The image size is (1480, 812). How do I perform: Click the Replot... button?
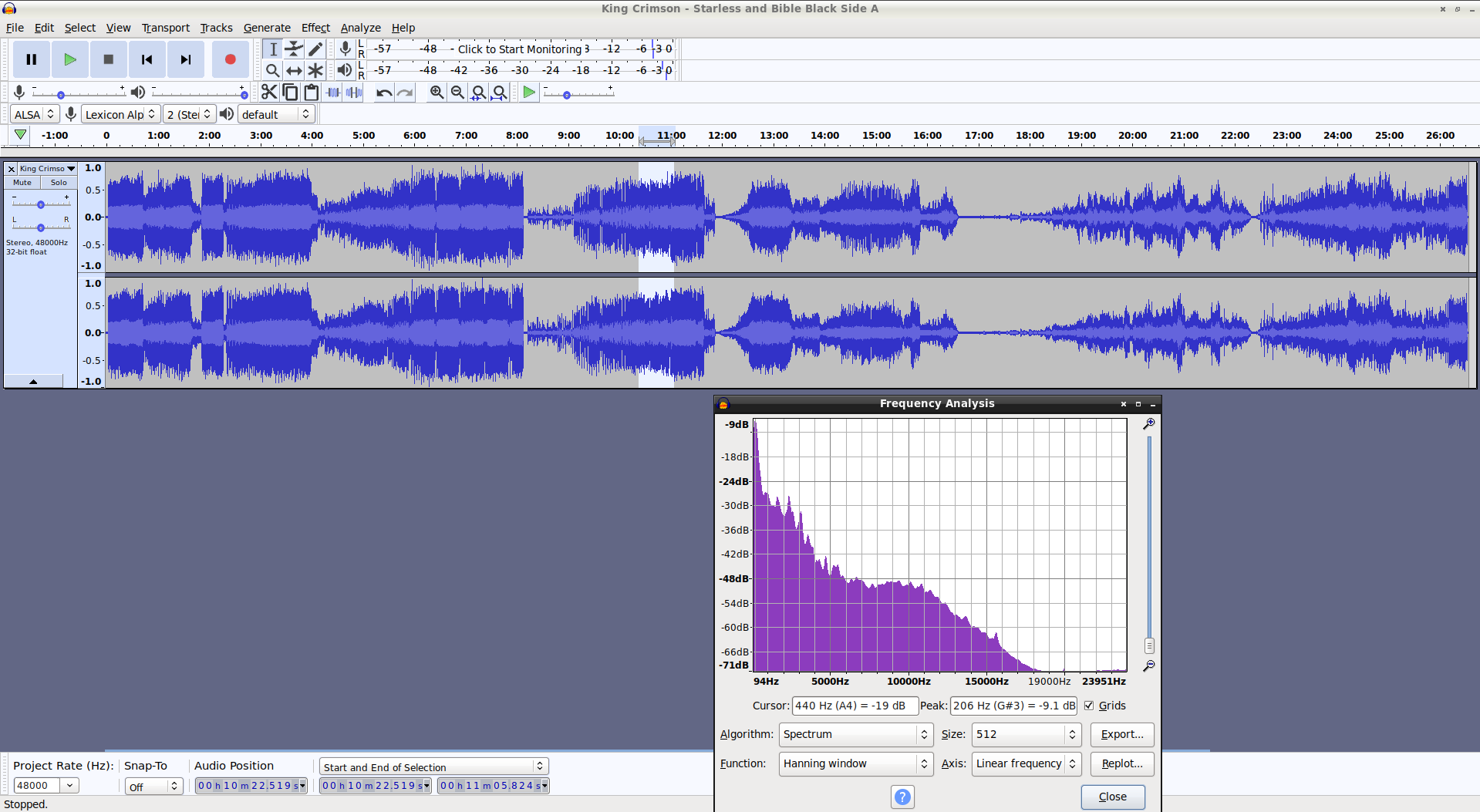pyautogui.click(x=1122, y=763)
